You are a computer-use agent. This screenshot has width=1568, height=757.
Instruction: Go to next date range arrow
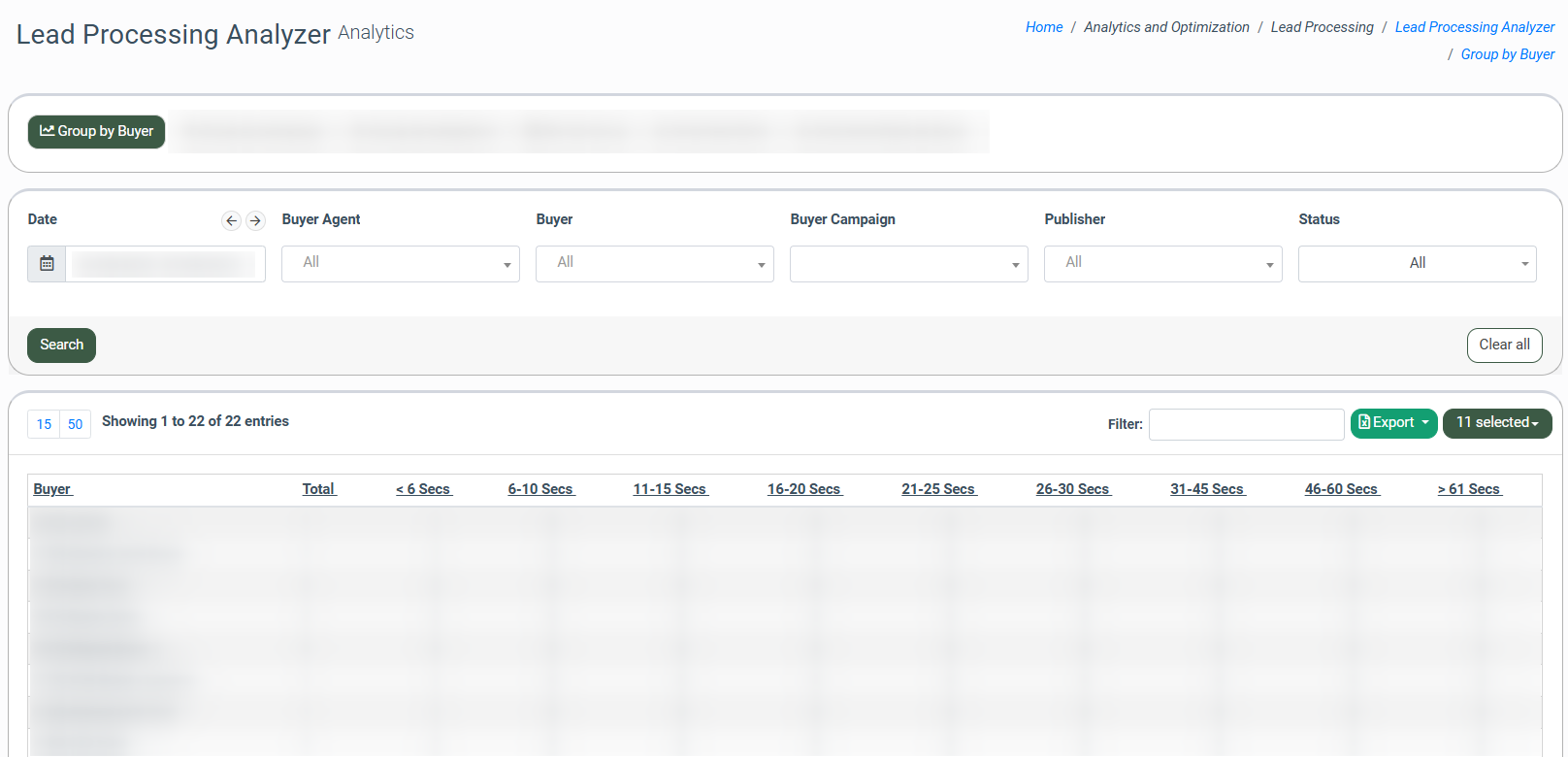(255, 221)
